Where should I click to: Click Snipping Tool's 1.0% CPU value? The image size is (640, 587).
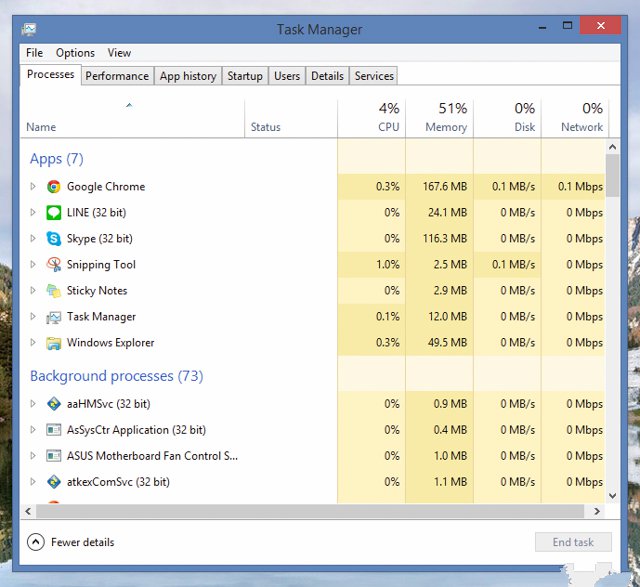388,265
